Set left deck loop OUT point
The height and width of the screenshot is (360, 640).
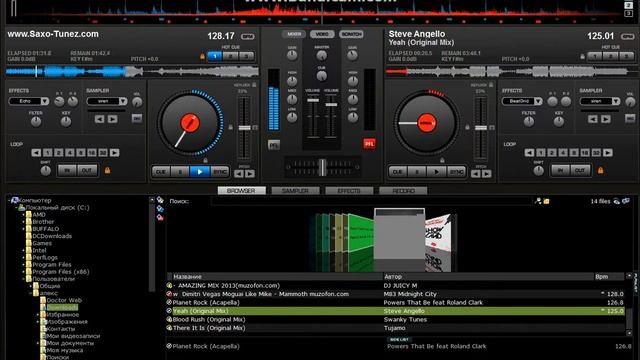click(87, 170)
